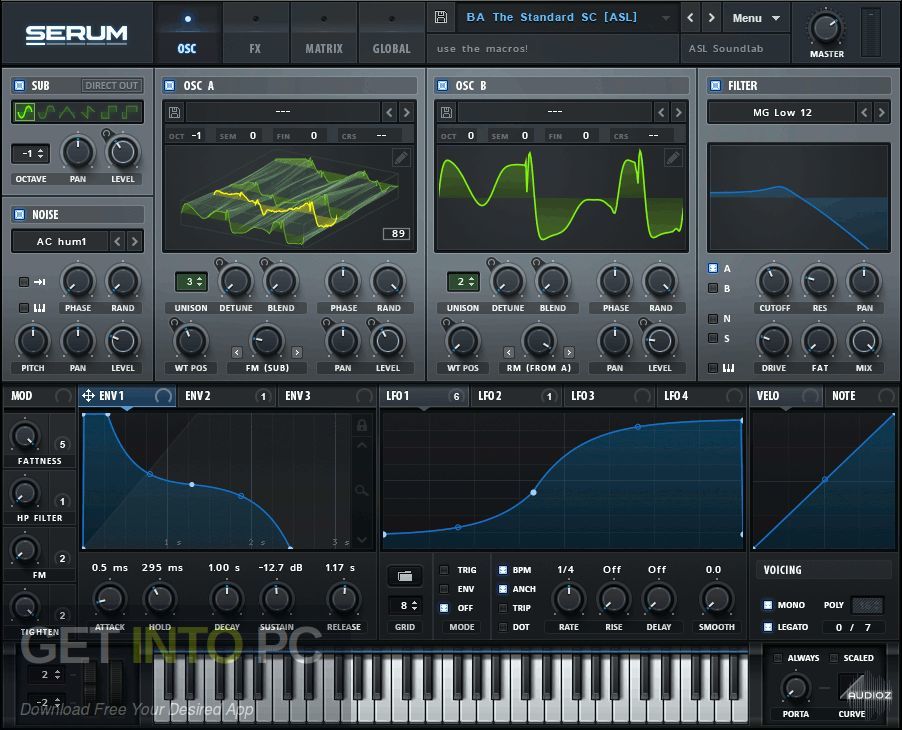The image size is (902, 730).
Task: Go to previous preset arrow
Action: (x=690, y=17)
